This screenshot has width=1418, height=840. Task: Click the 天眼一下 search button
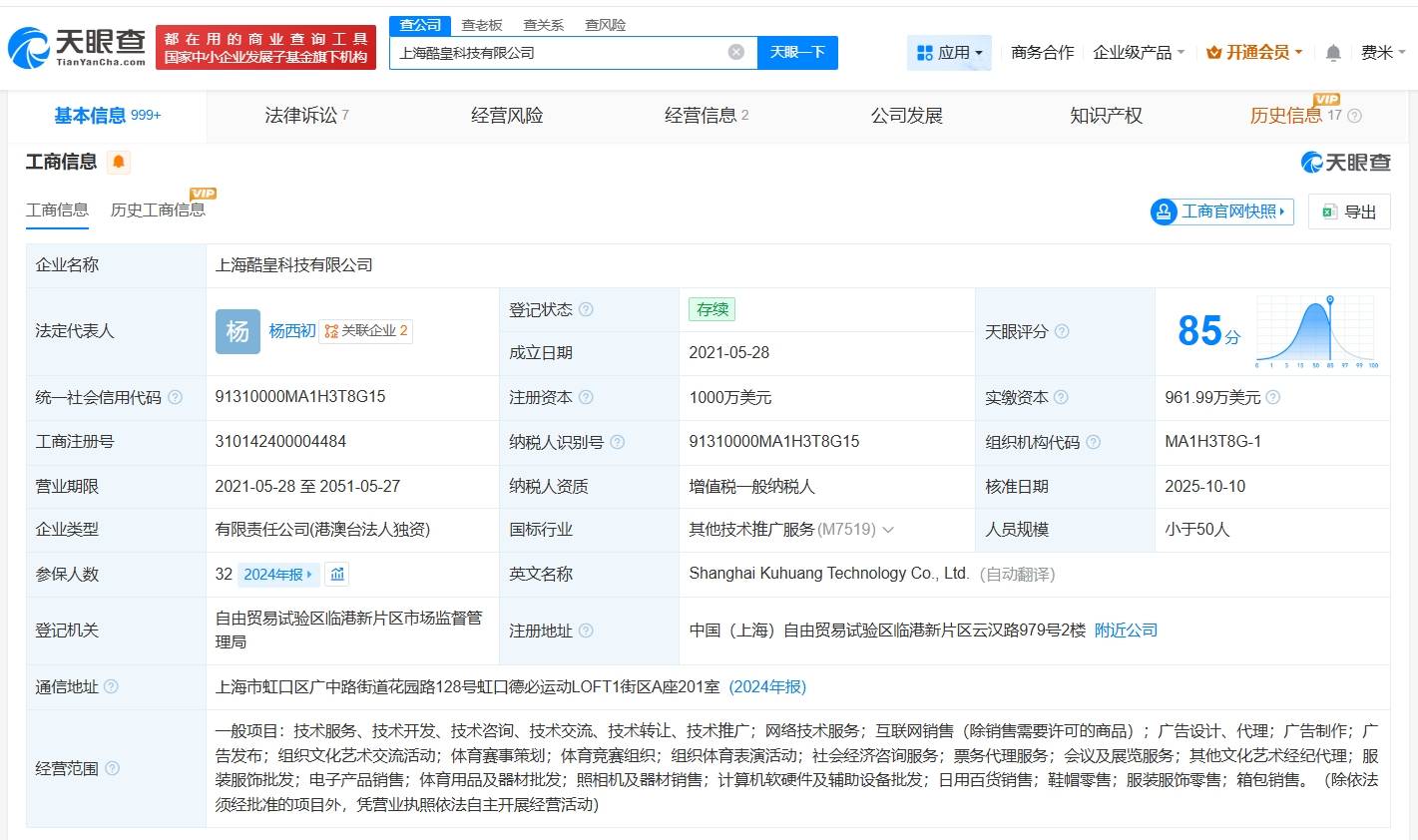[x=797, y=52]
